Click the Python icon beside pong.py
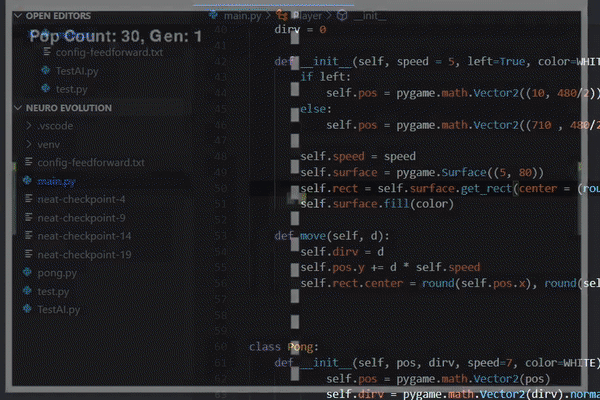Image resolution: width=600 pixels, height=400 pixels. 27,272
